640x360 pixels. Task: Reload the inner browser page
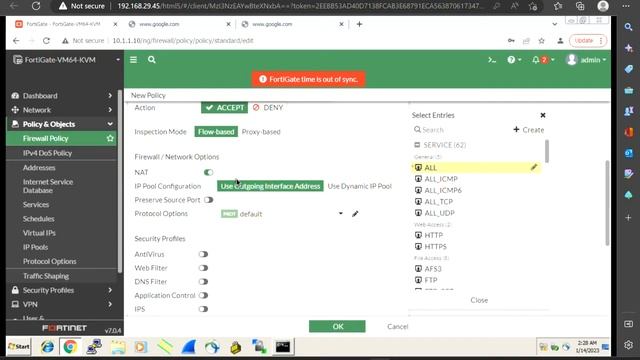click(x=46, y=40)
